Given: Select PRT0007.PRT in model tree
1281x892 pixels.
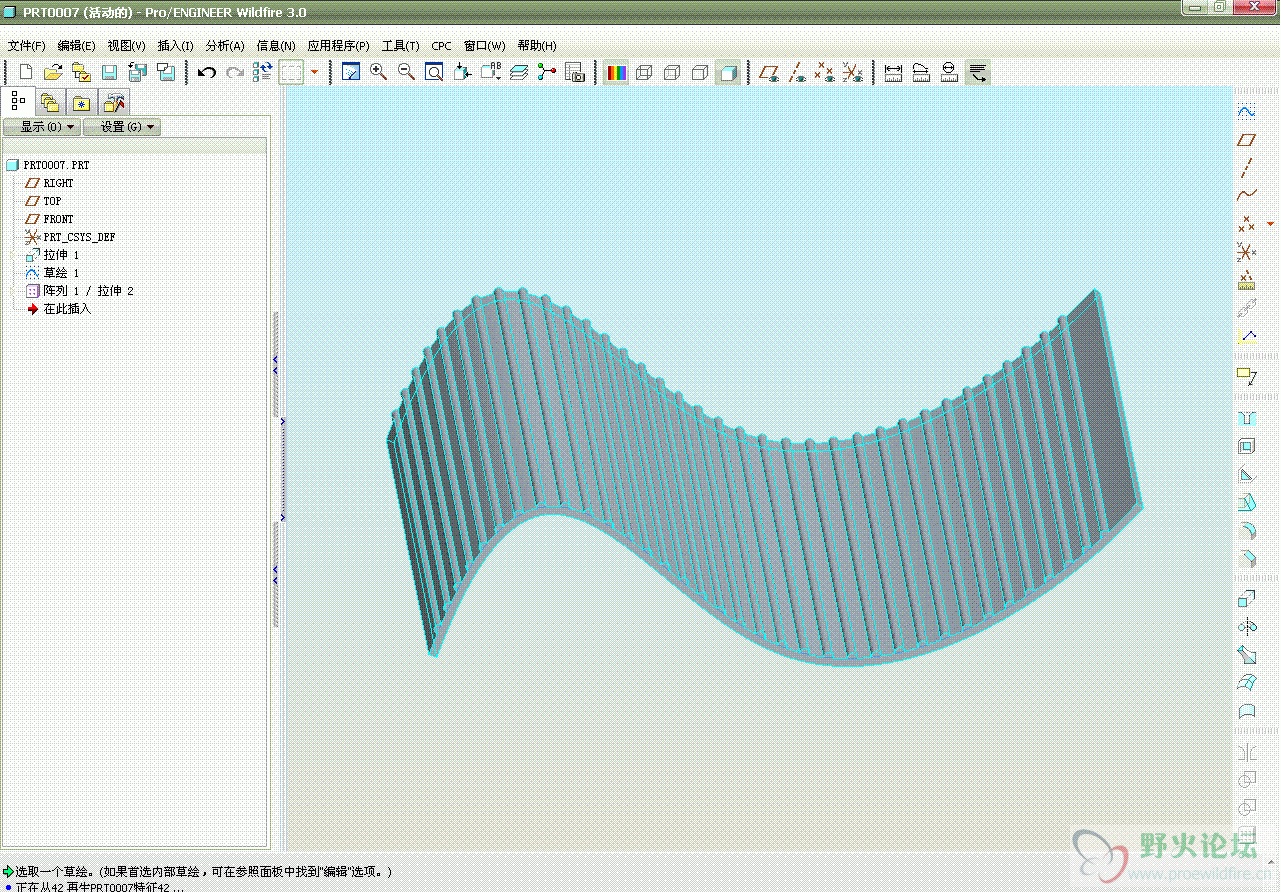Looking at the screenshot, I should (x=56, y=165).
